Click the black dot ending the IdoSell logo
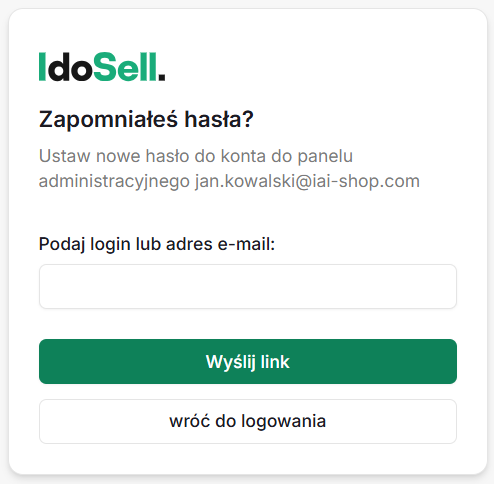 click(161, 77)
